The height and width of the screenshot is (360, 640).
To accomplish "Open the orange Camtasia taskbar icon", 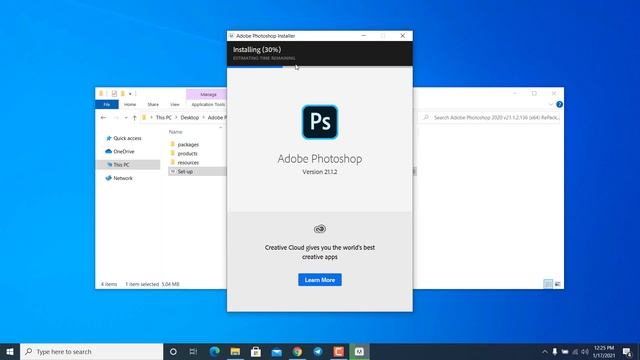I will (x=338, y=352).
